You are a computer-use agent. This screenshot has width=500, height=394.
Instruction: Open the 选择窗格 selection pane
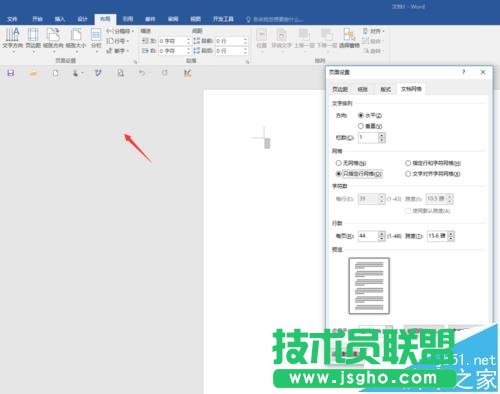point(349,39)
